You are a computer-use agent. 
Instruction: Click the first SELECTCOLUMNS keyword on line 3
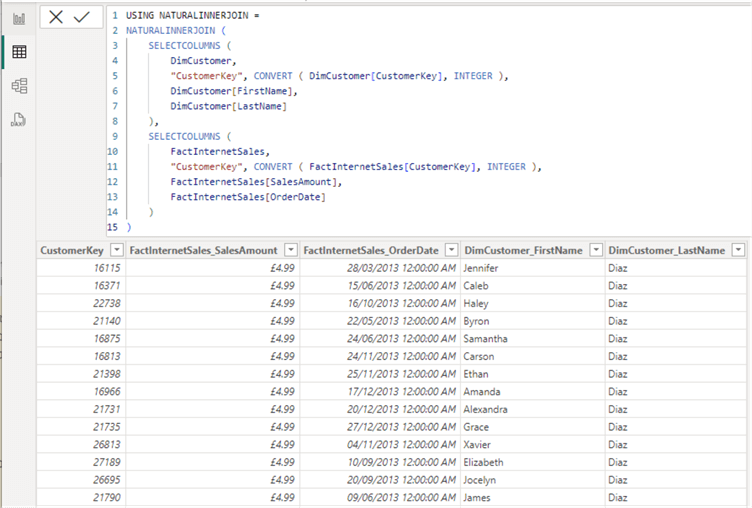(184, 46)
